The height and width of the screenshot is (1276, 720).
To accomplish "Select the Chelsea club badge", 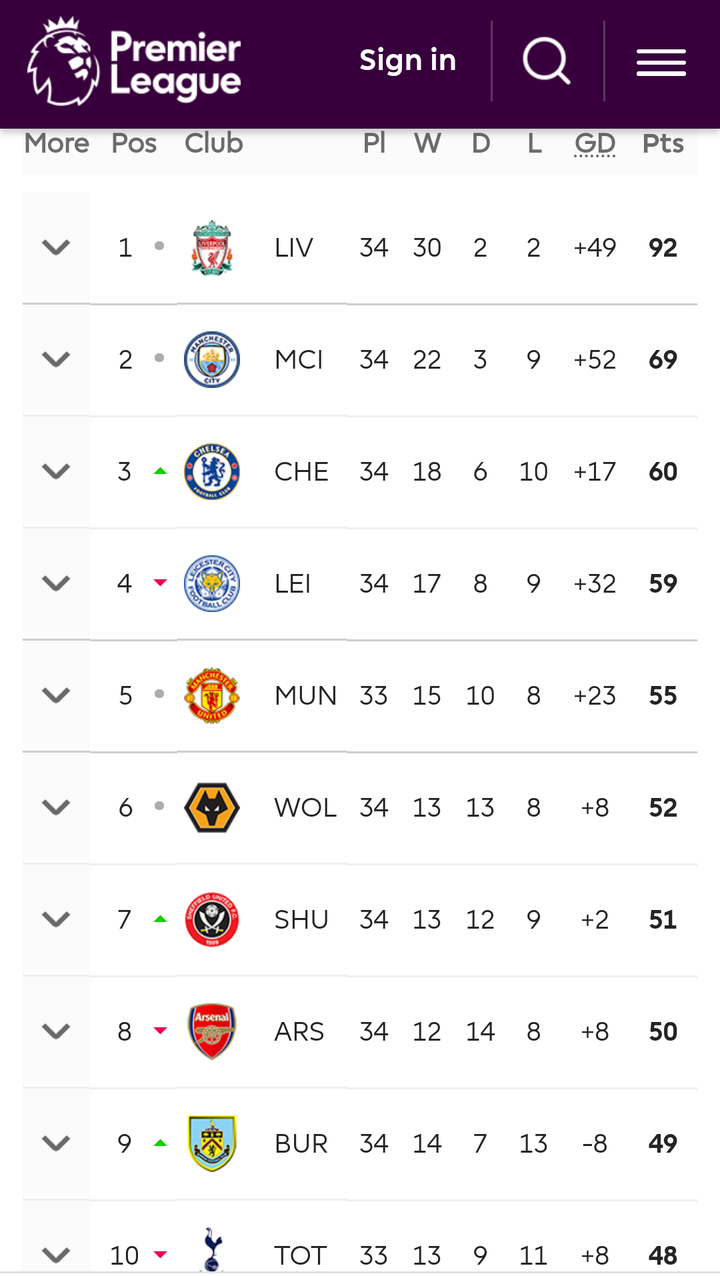I will (212, 472).
